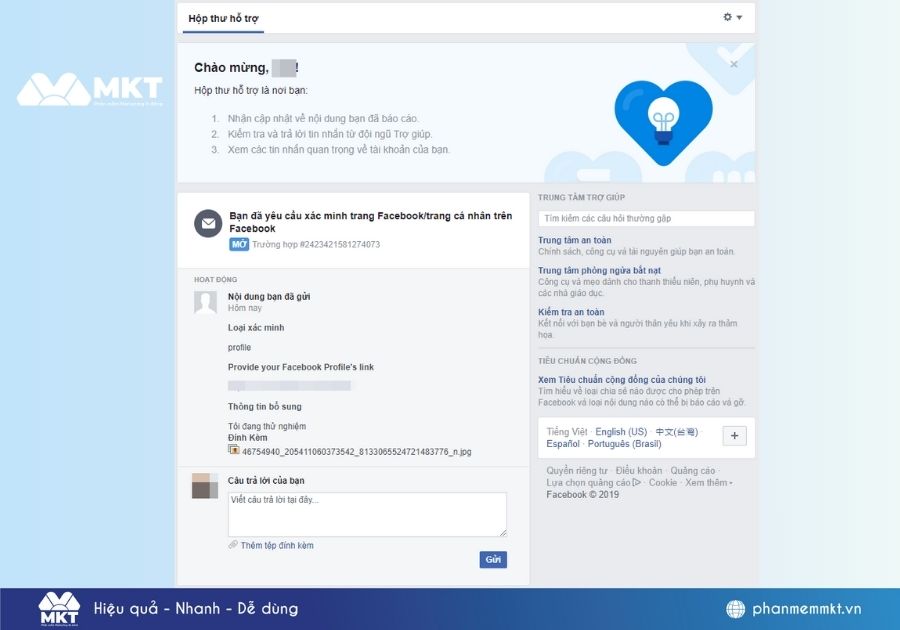The image size is (900, 630).
Task: Click the paperclip attachment icon
Action: [233, 545]
